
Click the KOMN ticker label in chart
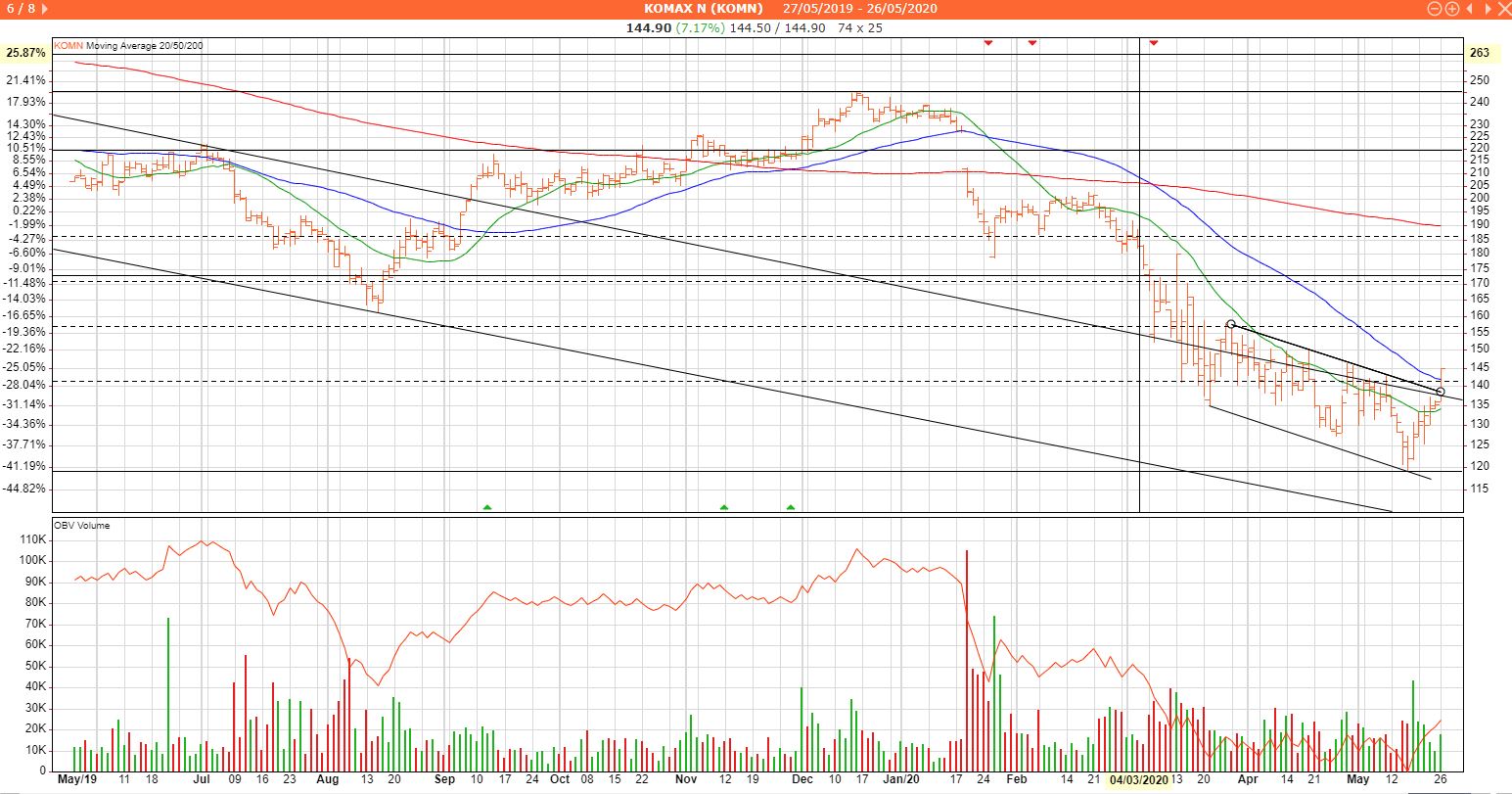[x=69, y=45]
